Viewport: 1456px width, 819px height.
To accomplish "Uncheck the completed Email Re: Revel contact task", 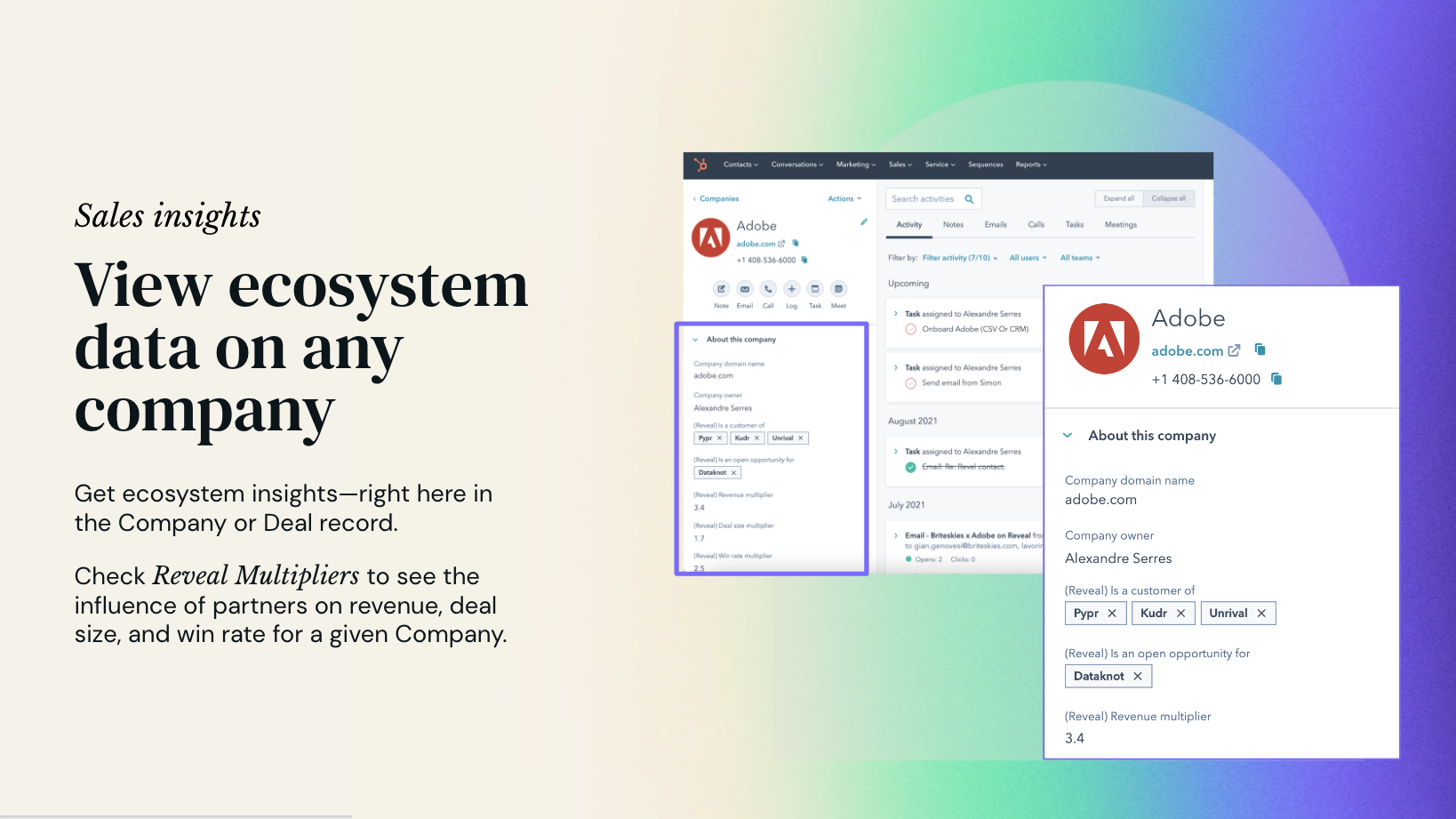I will (910, 467).
